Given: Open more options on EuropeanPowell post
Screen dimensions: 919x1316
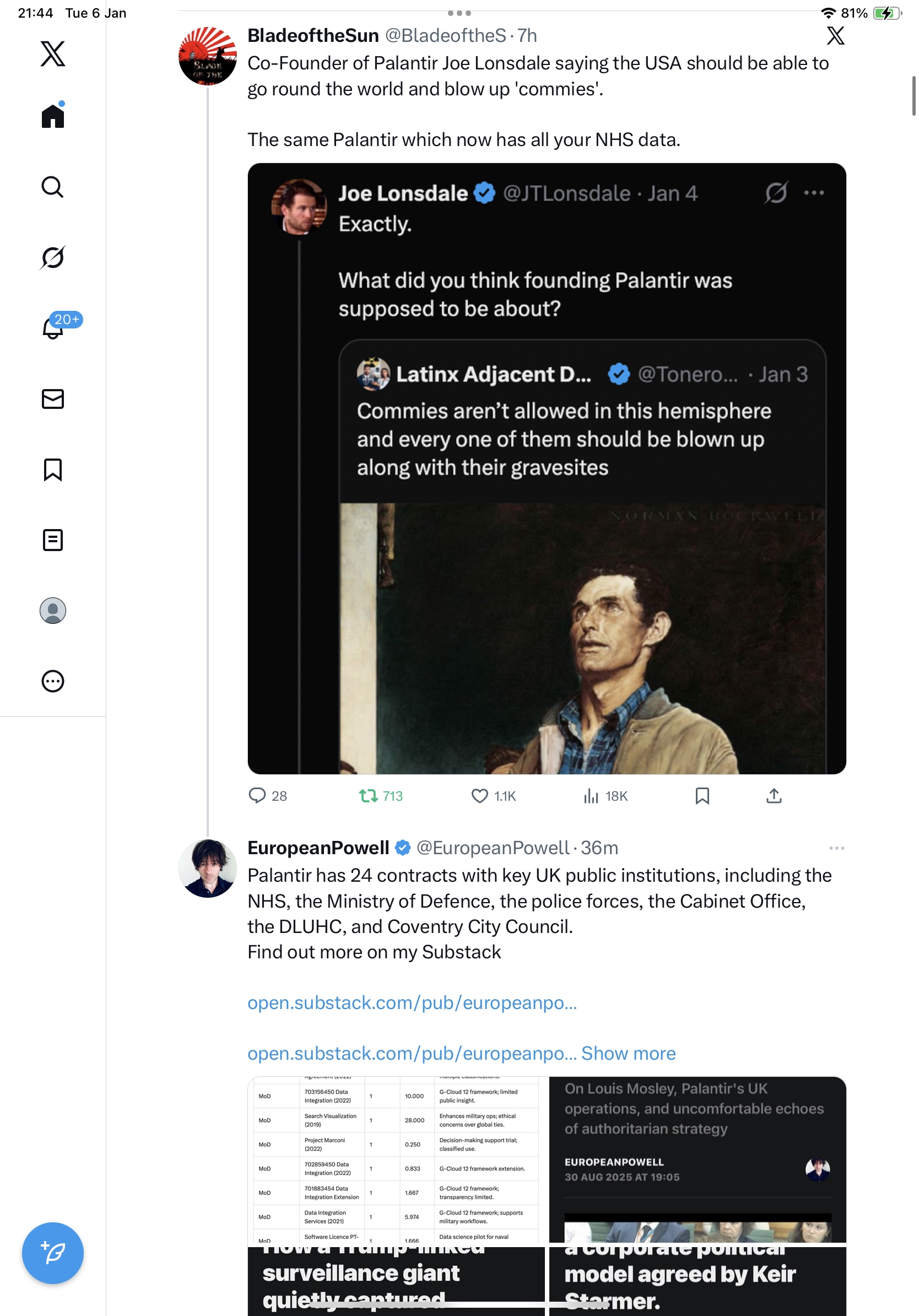Looking at the screenshot, I should (x=836, y=848).
